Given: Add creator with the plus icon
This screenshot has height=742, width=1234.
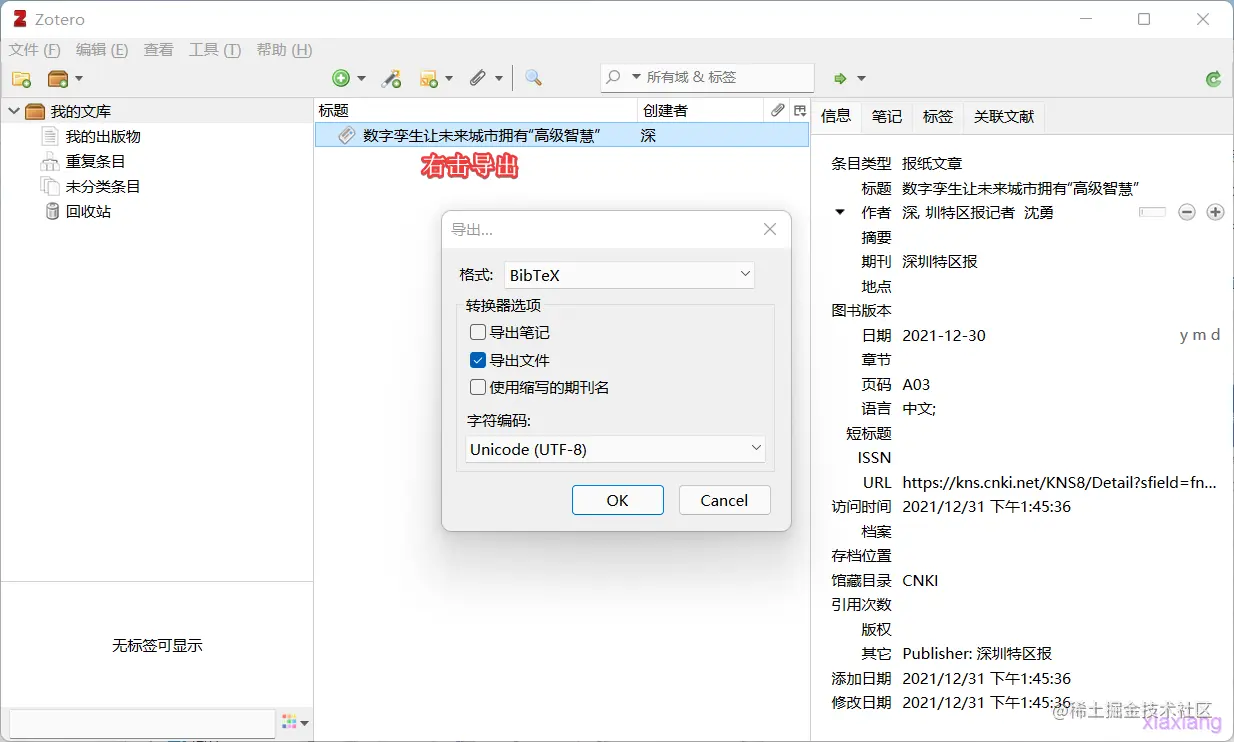Looking at the screenshot, I should point(1215,212).
